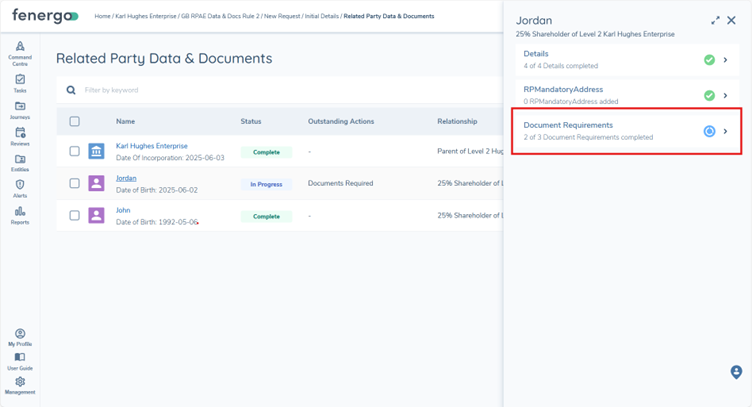Open Command Centre in sidebar
Image resolution: width=752 pixels, height=407 pixels.
pyautogui.click(x=20, y=50)
